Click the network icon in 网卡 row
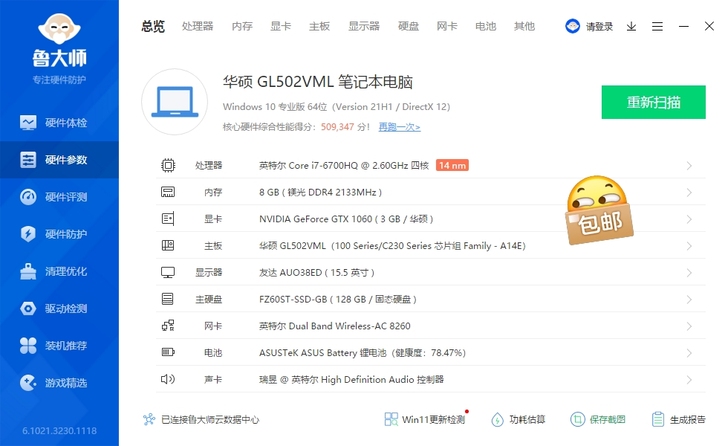Screen dimensions: 728x446 [168, 326]
